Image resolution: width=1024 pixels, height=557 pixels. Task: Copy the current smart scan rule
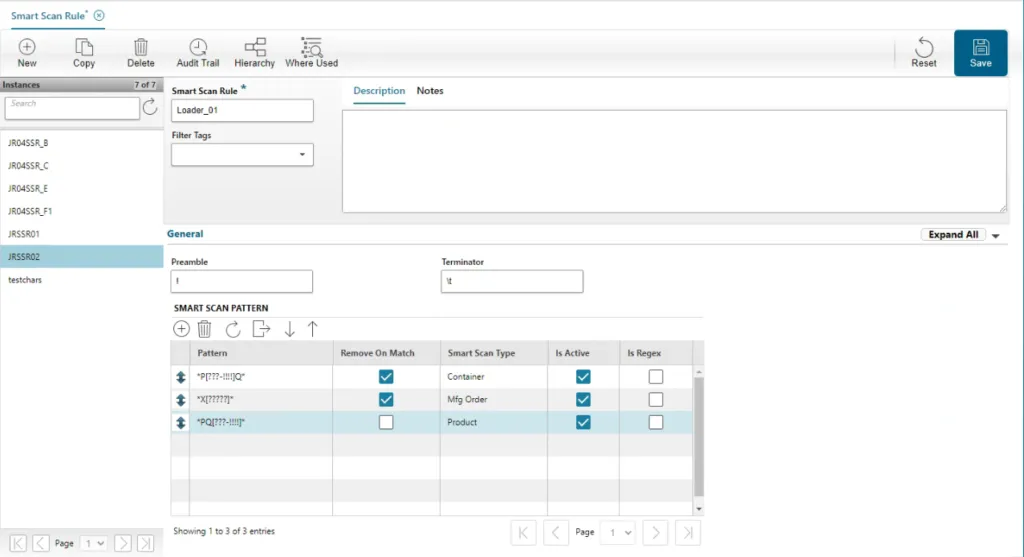point(84,53)
